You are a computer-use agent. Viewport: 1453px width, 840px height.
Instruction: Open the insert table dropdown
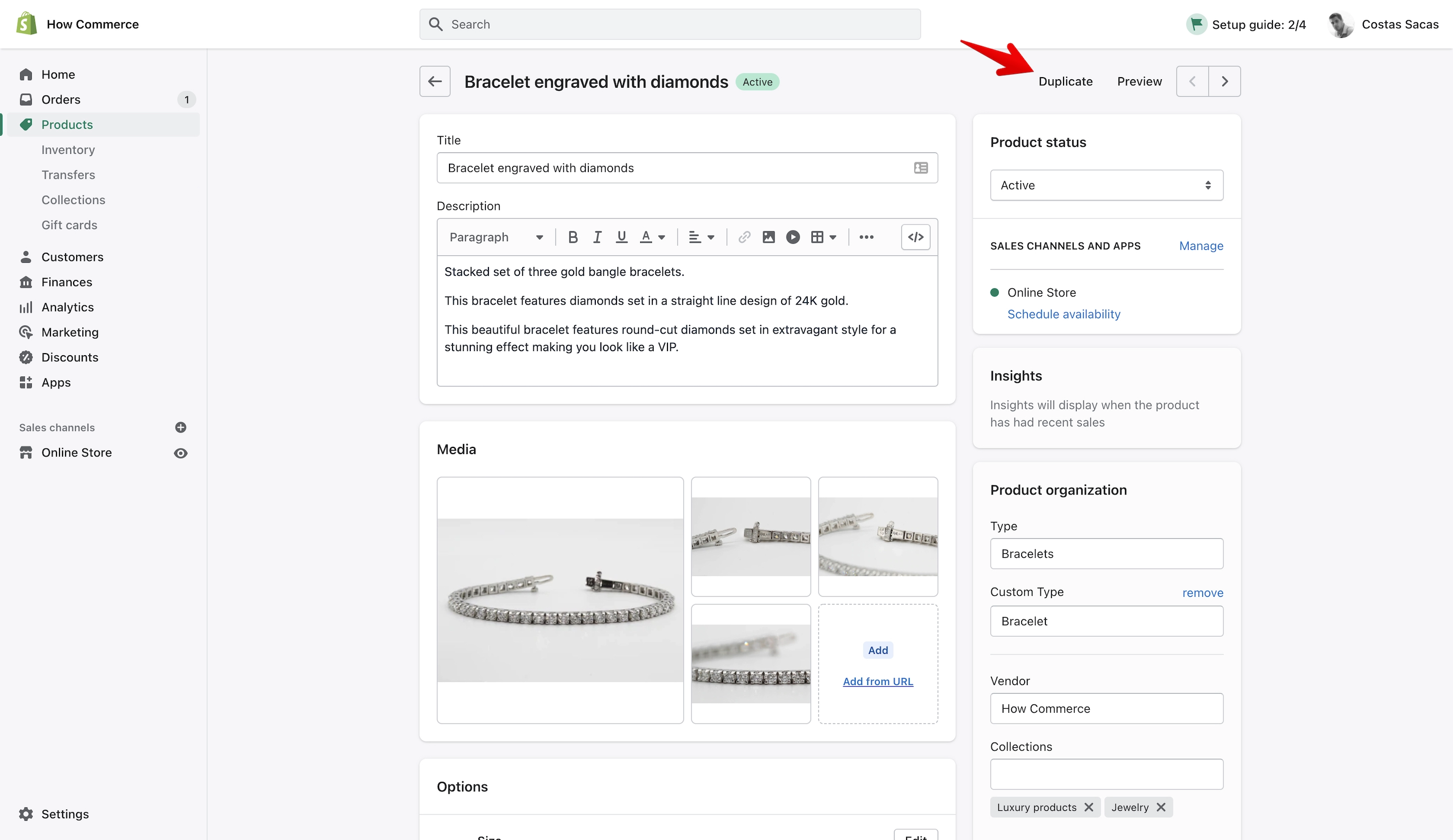pyautogui.click(x=823, y=237)
